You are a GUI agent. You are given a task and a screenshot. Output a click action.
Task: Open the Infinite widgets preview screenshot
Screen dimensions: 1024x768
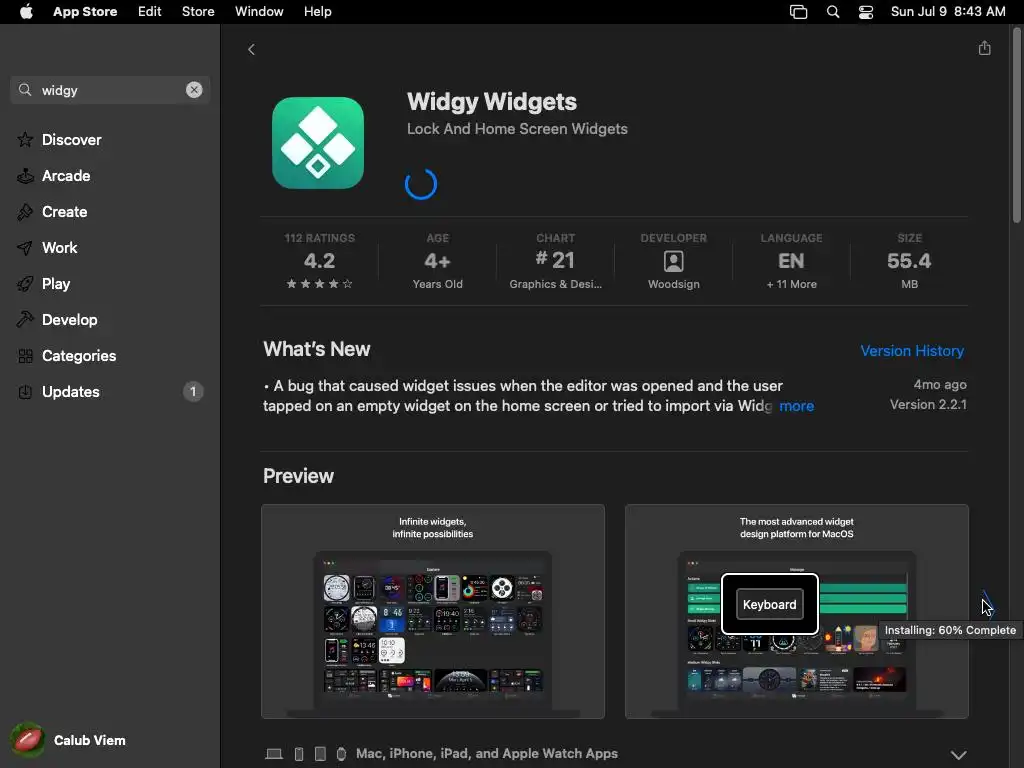coord(433,611)
